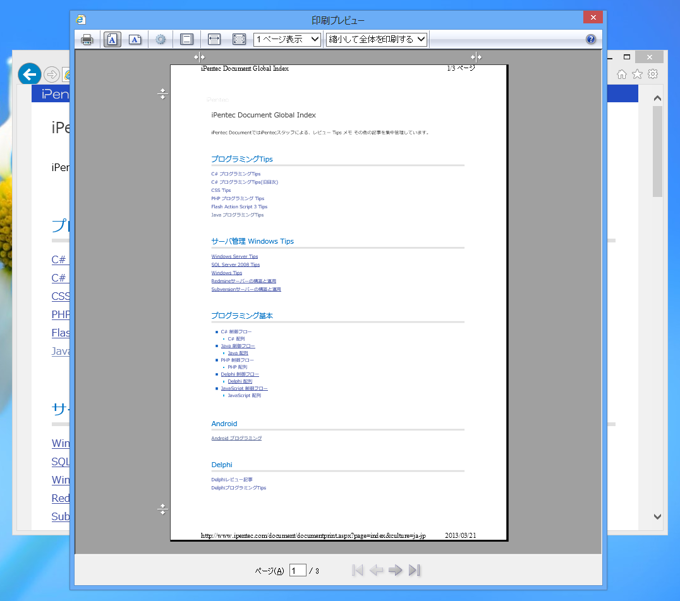Click the CSS Tips entry in the preview
Viewport: 680px width, 601px height.
[221, 190]
